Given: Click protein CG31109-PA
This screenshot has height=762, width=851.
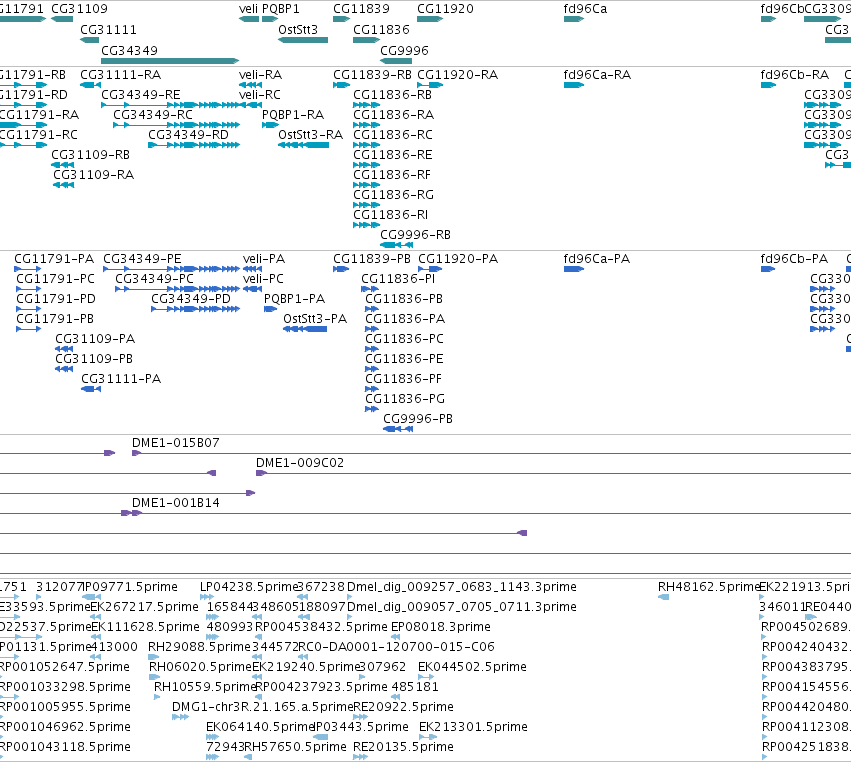Looking at the screenshot, I should (x=95, y=339).
